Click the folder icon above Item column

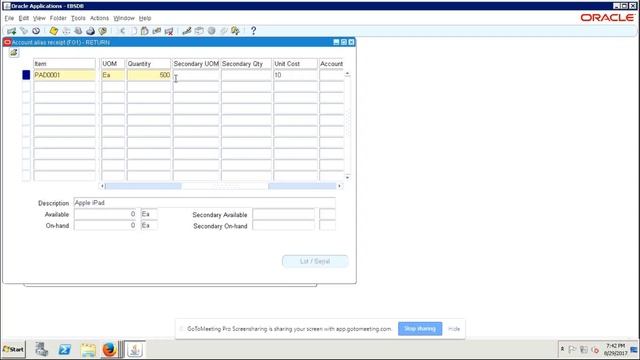click(14, 53)
